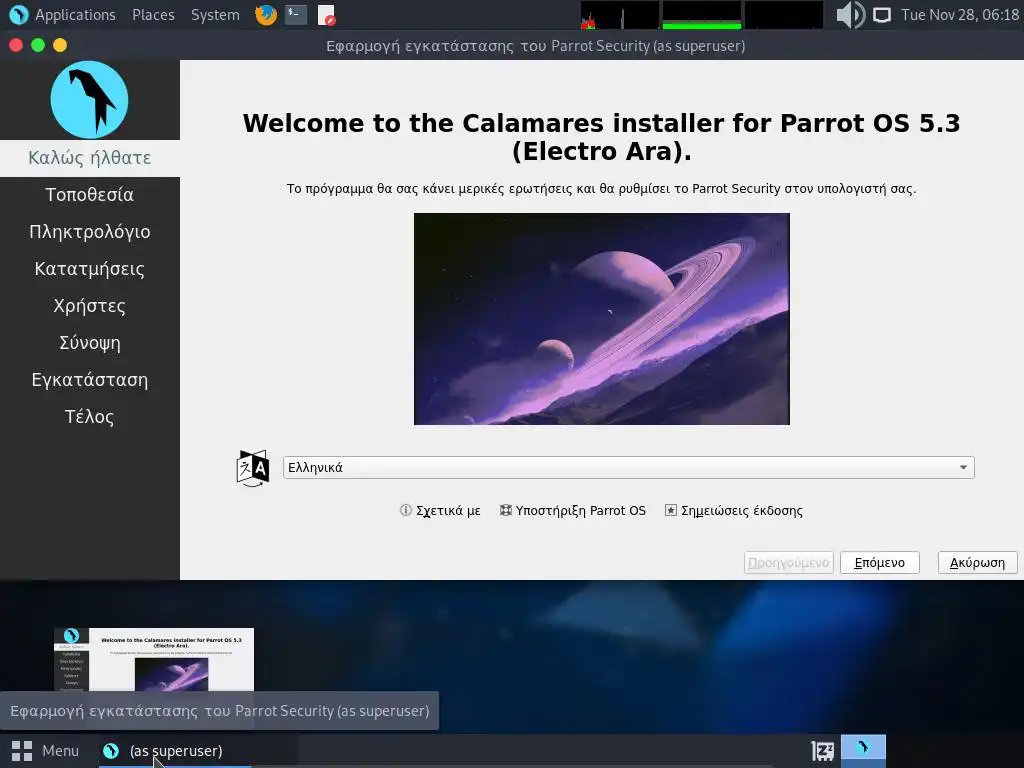Click the Προηγούμενο button
Screen dimensions: 1024x768
pyautogui.click(x=788, y=562)
